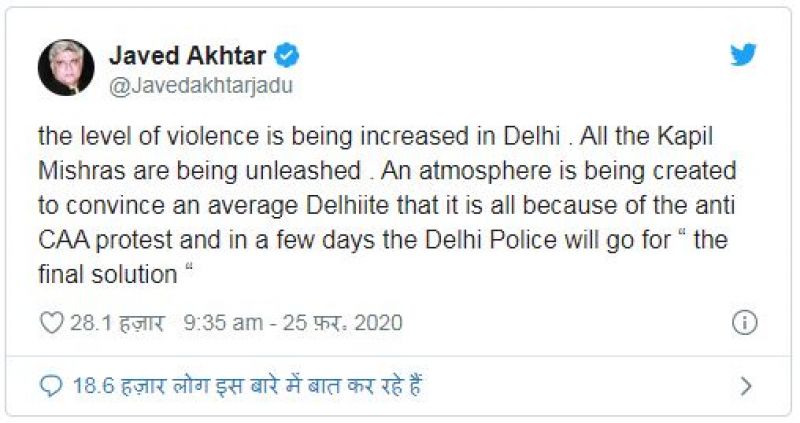The height and width of the screenshot is (423, 800).
Task: Click the 28.1 हज़ार like count
Action: point(105,322)
